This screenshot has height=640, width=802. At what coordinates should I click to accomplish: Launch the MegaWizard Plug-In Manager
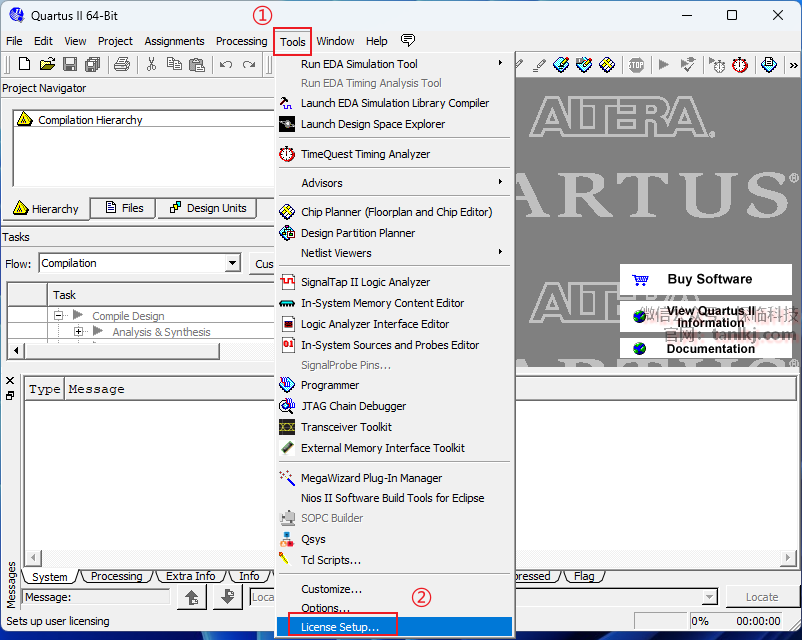pyautogui.click(x=371, y=478)
